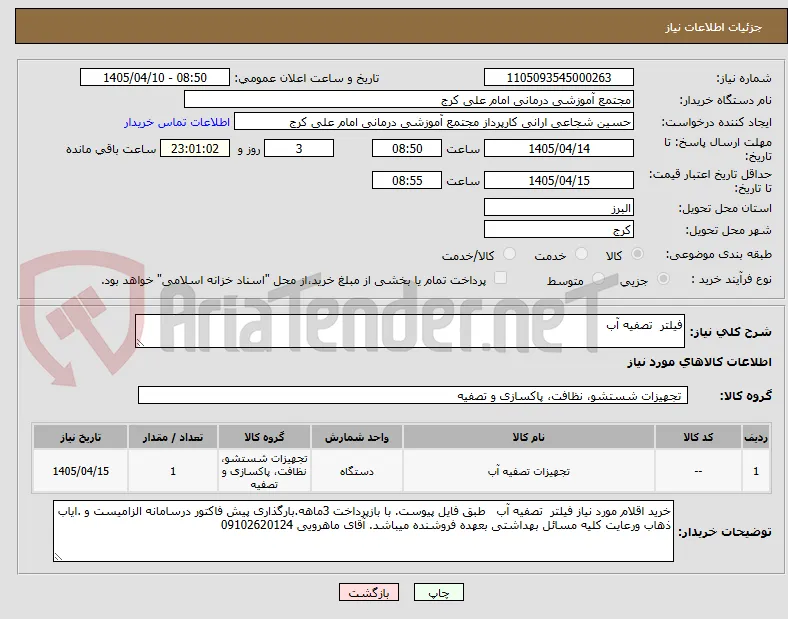Image resolution: width=788 pixels, height=619 pixels.
Task: Click the اطلاعات کالاهای مورد نیاز heading
Action: (x=699, y=362)
